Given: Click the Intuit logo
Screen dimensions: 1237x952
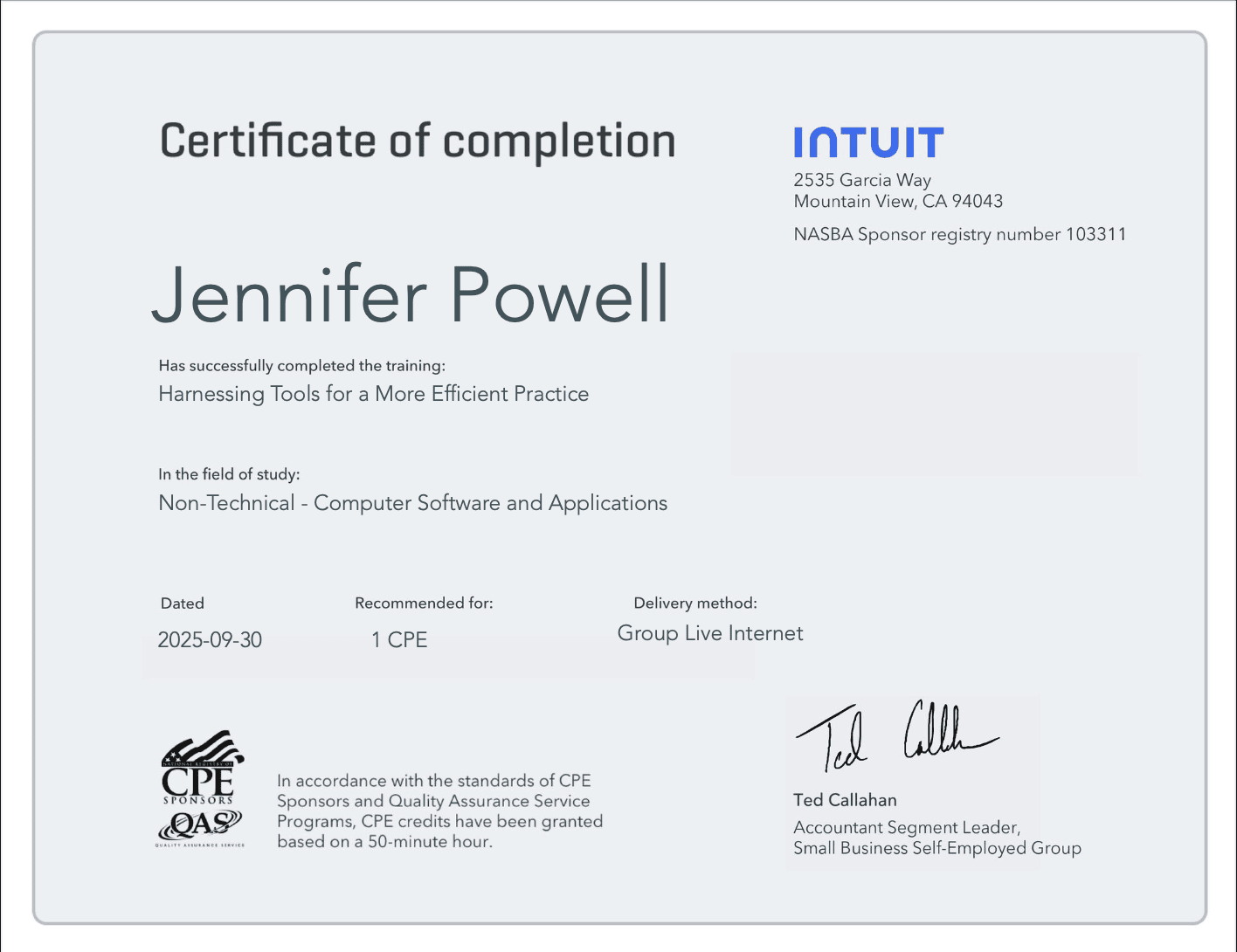Looking at the screenshot, I should pos(868,142).
